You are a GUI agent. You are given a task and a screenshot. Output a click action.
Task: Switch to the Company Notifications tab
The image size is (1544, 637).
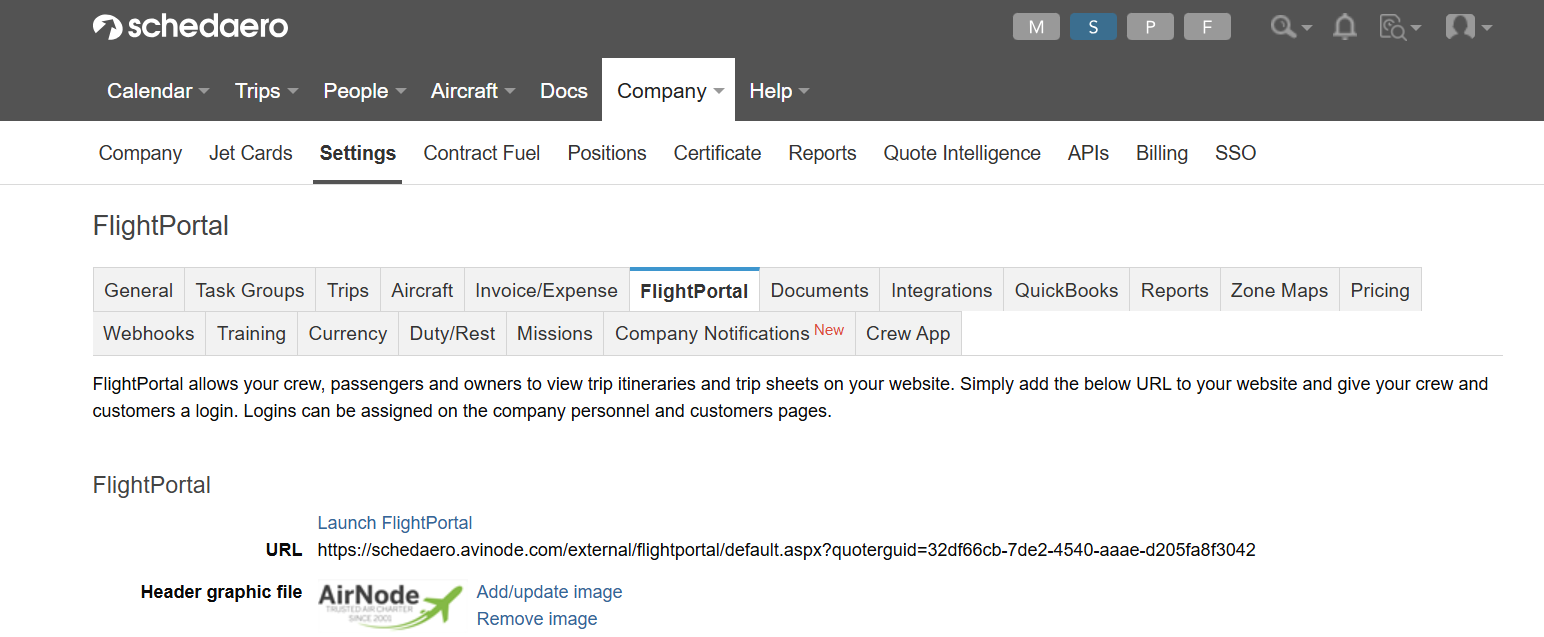(x=730, y=333)
